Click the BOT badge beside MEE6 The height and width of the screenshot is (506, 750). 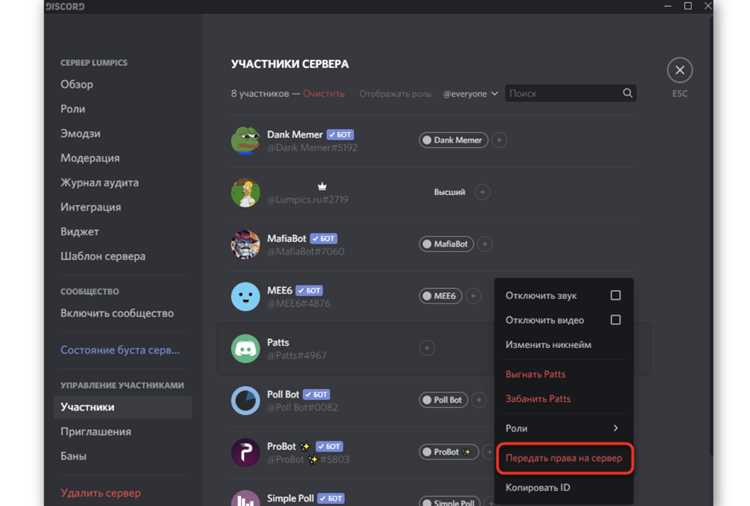pos(309,290)
